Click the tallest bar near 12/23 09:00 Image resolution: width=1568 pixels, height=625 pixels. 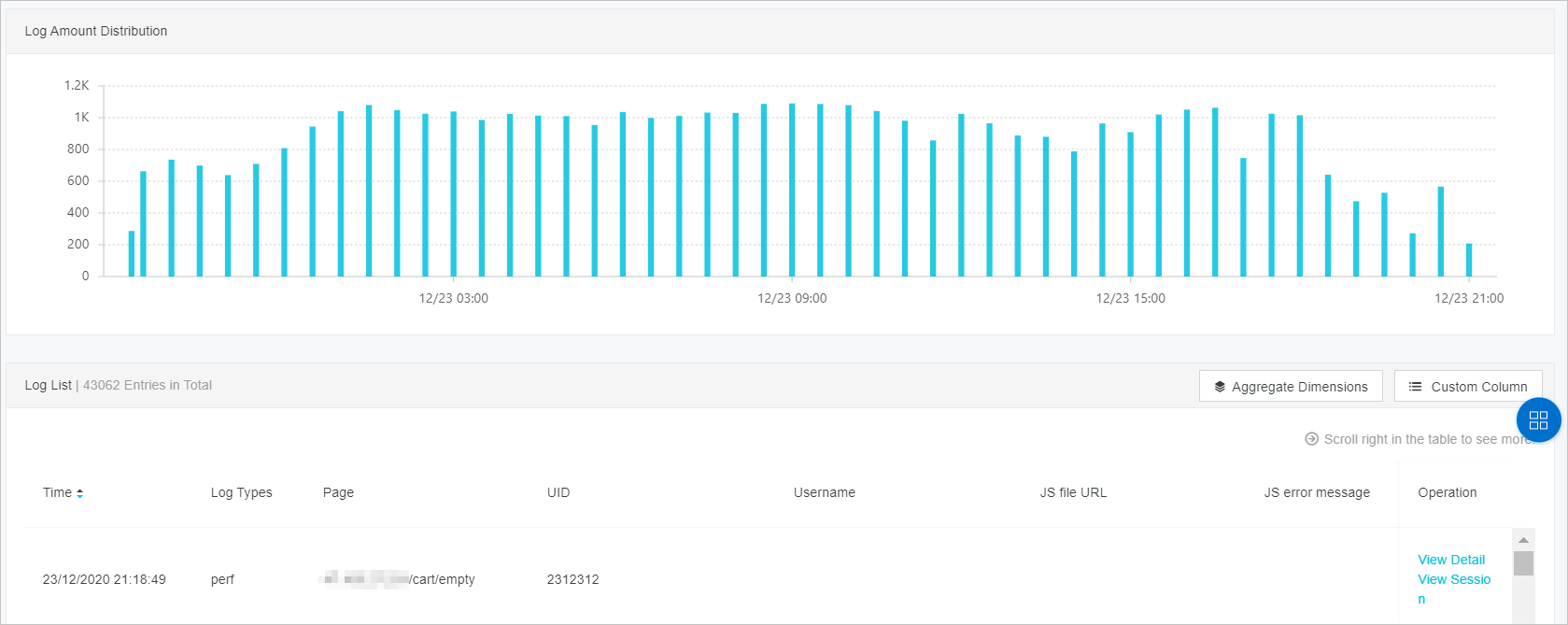coord(792,190)
